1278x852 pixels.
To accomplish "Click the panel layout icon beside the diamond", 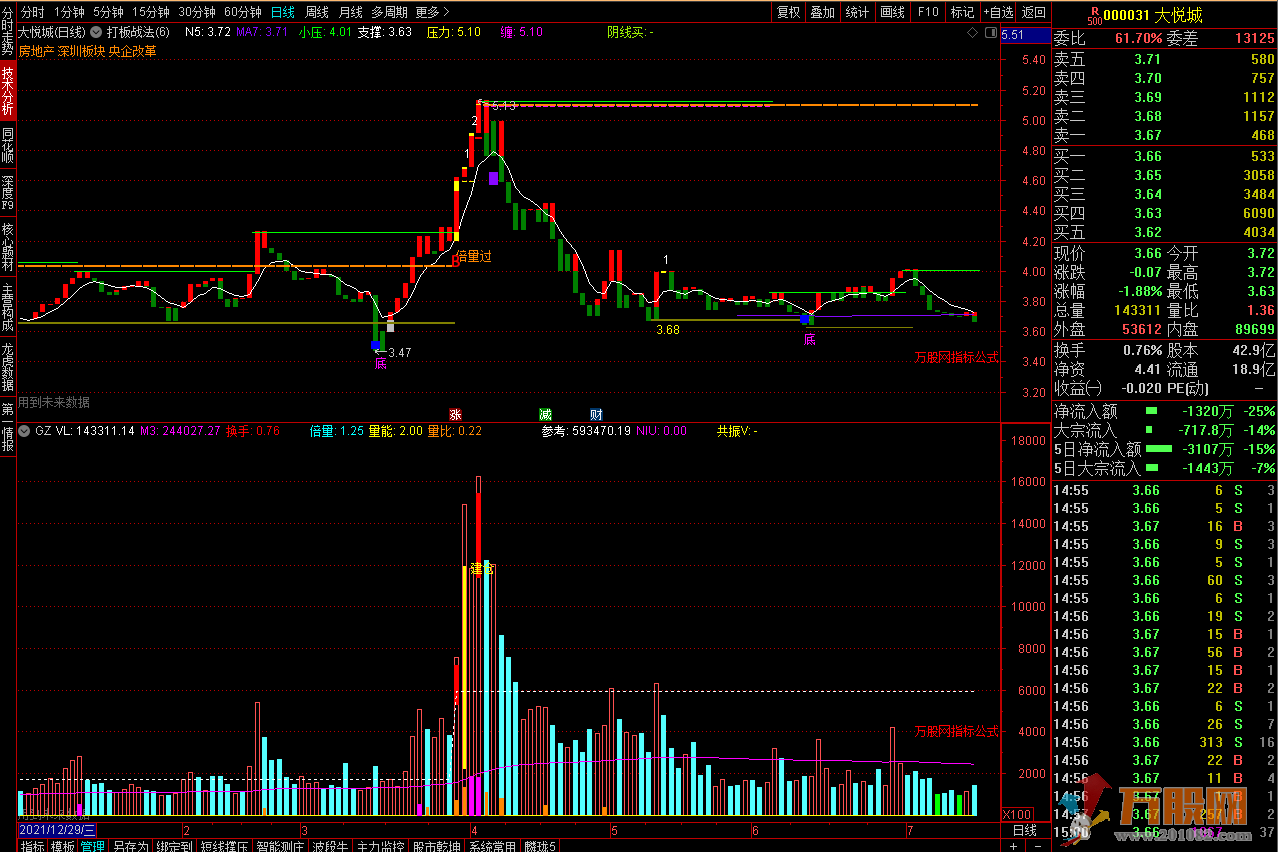I will pos(990,33).
